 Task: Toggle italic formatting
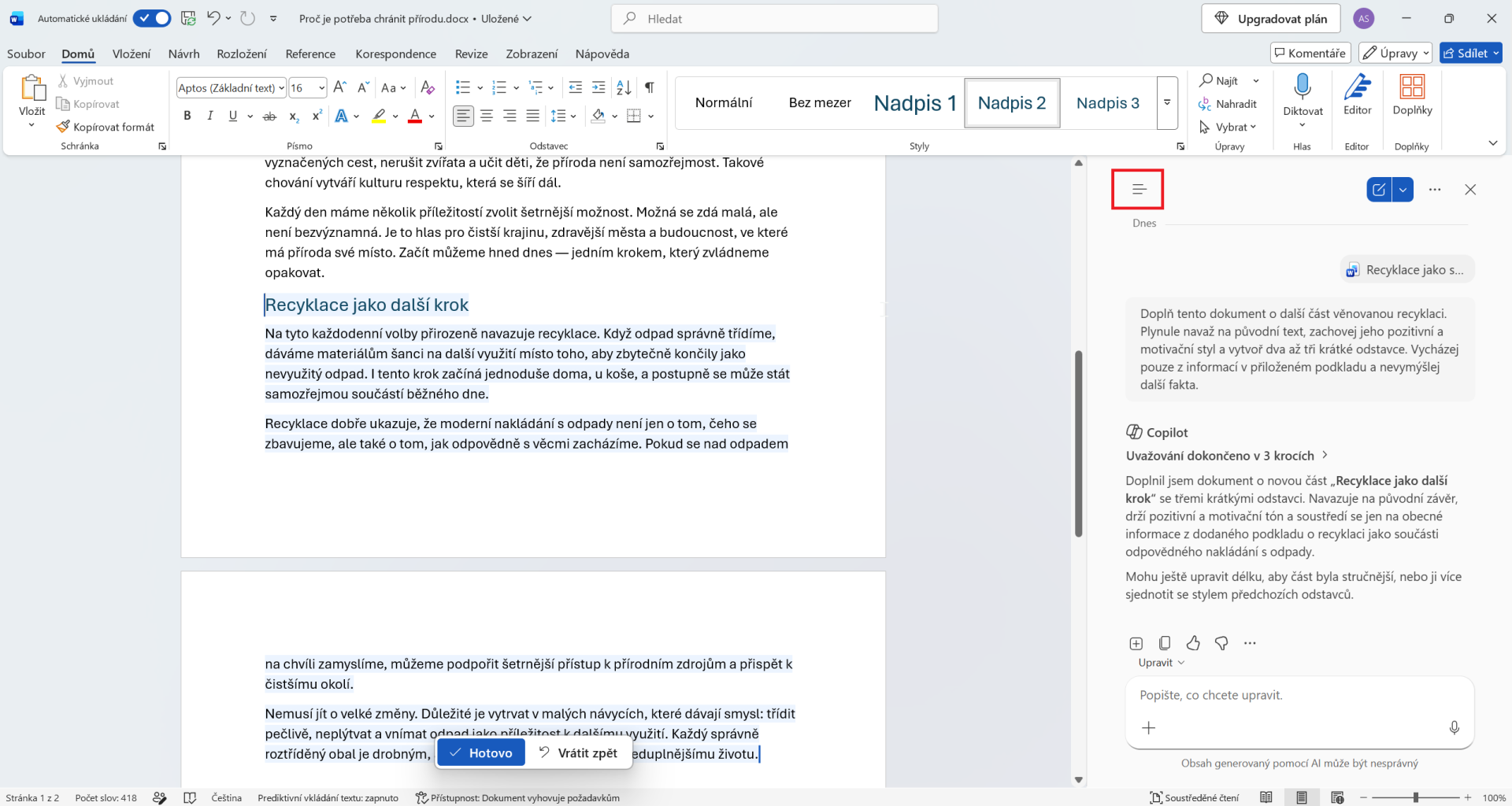pyautogui.click(x=209, y=116)
